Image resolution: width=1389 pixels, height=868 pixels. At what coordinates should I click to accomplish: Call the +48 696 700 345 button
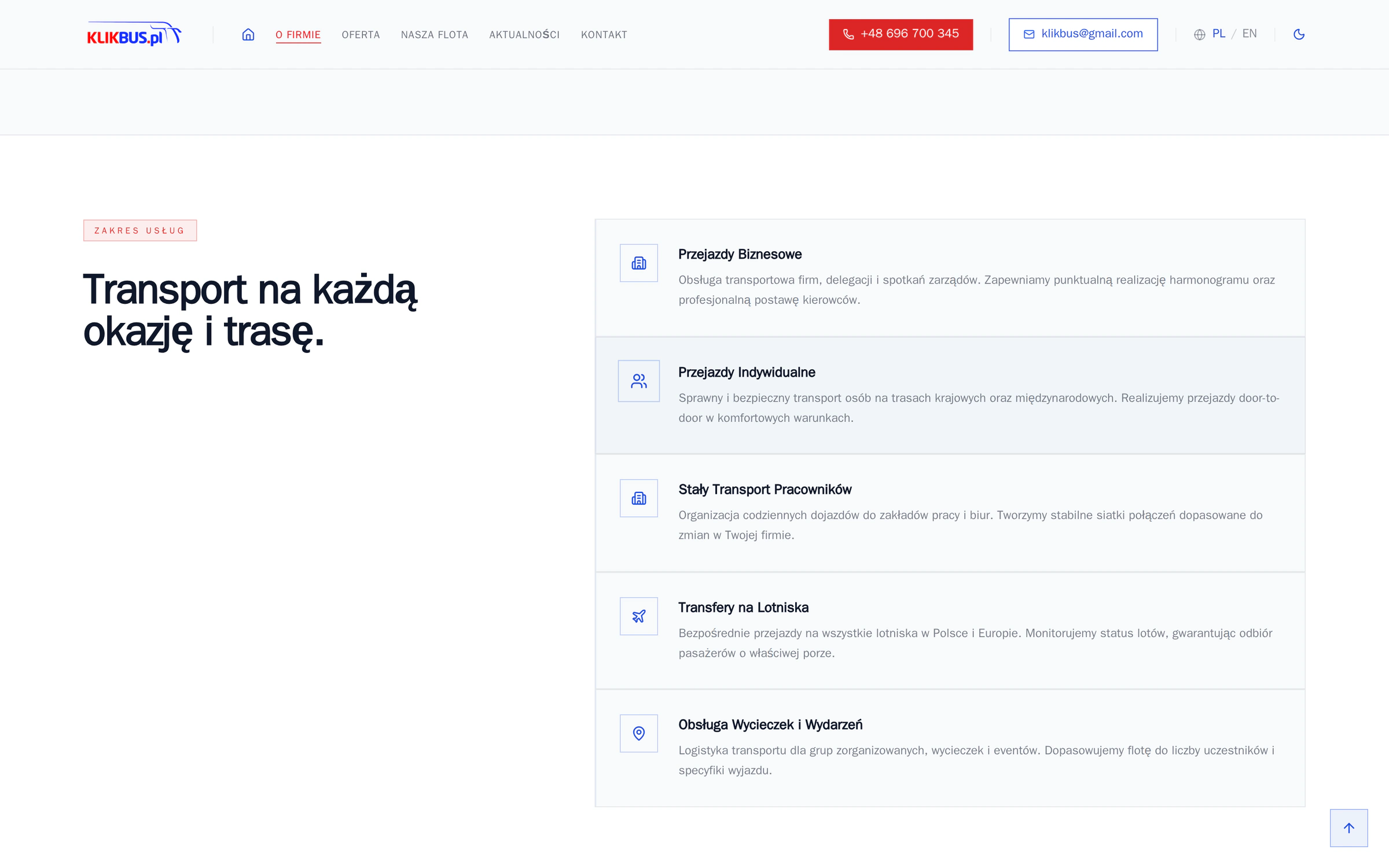pyautogui.click(x=901, y=35)
